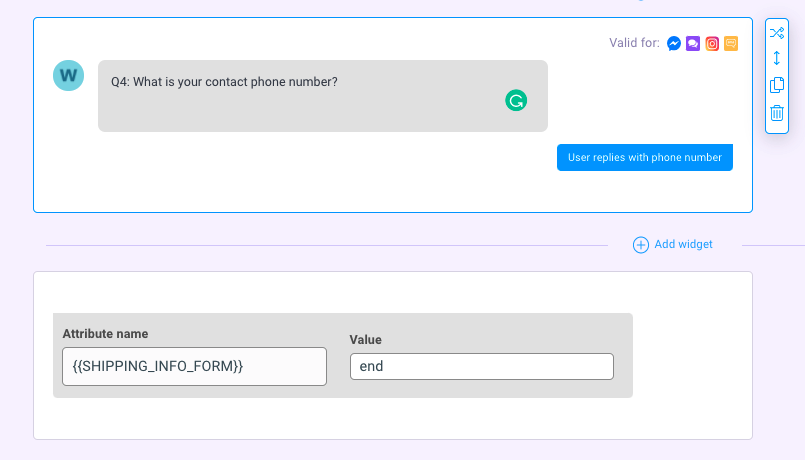The image size is (805, 460).
Task: Click the Add widget link
Action: pos(683,244)
